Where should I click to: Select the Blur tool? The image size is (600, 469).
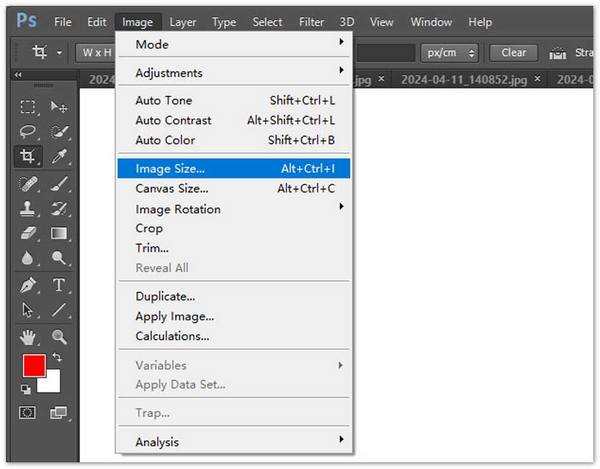tap(27, 258)
